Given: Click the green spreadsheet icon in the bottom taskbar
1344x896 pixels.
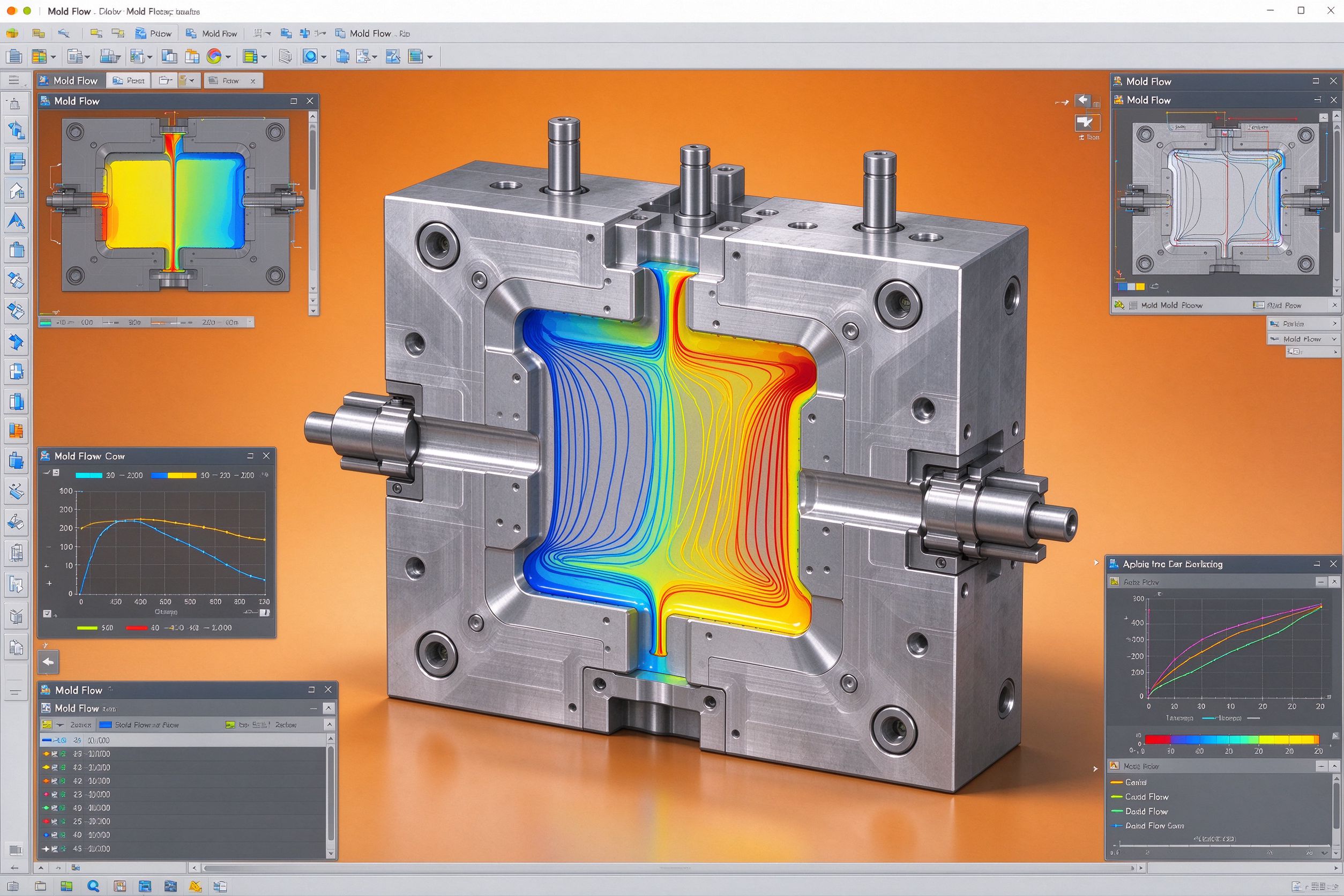Looking at the screenshot, I should 67,887.
